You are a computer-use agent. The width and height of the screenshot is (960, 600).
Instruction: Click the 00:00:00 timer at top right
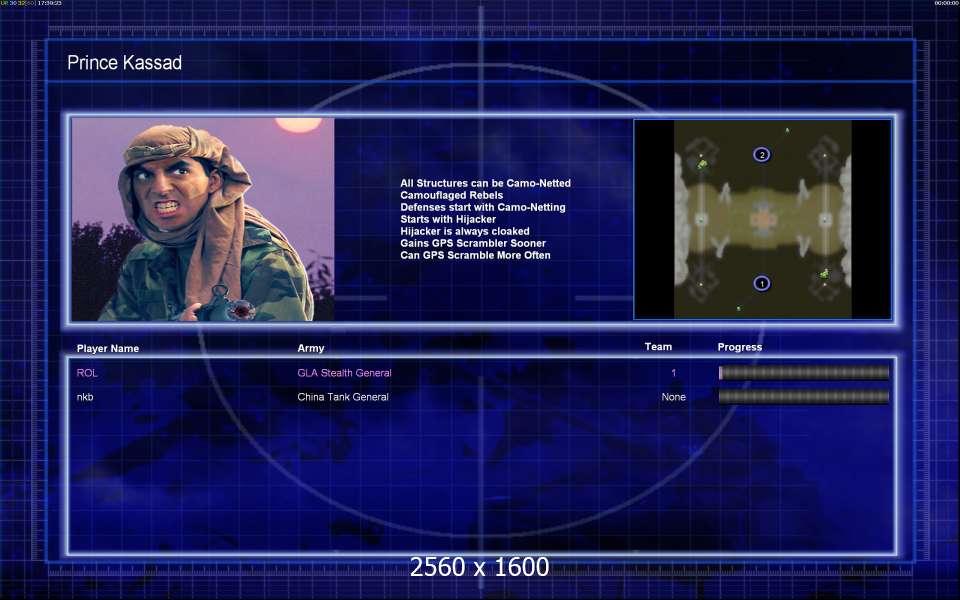tap(946, 3)
